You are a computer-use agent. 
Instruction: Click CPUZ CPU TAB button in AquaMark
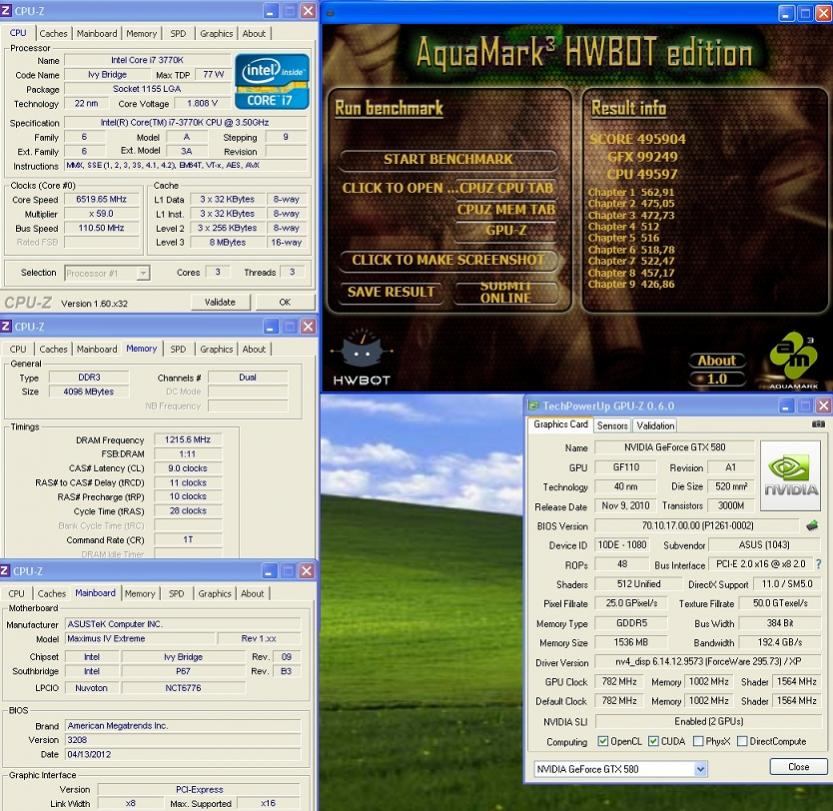tap(506, 188)
